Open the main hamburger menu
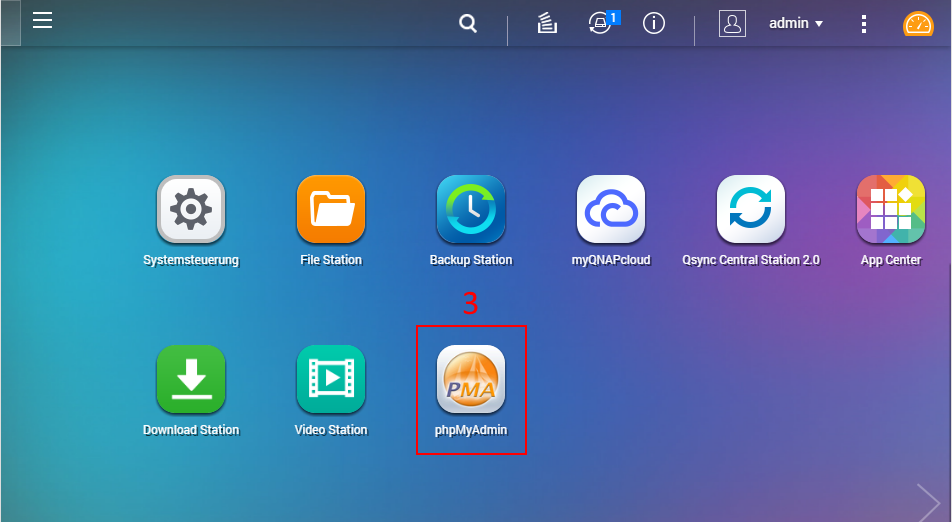This screenshot has height=522, width=952. (x=42, y=21)
